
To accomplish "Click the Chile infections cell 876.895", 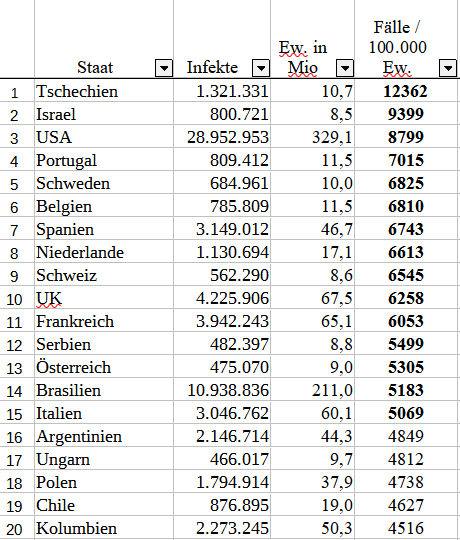I will [222, 505].
